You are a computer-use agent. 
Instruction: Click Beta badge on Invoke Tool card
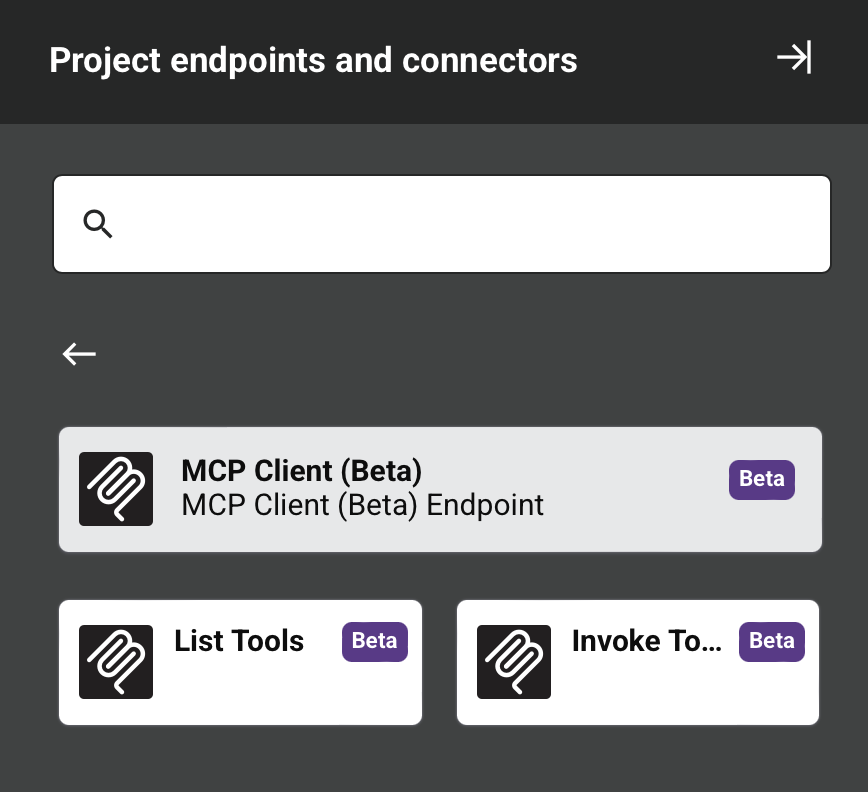click(772, 641)
